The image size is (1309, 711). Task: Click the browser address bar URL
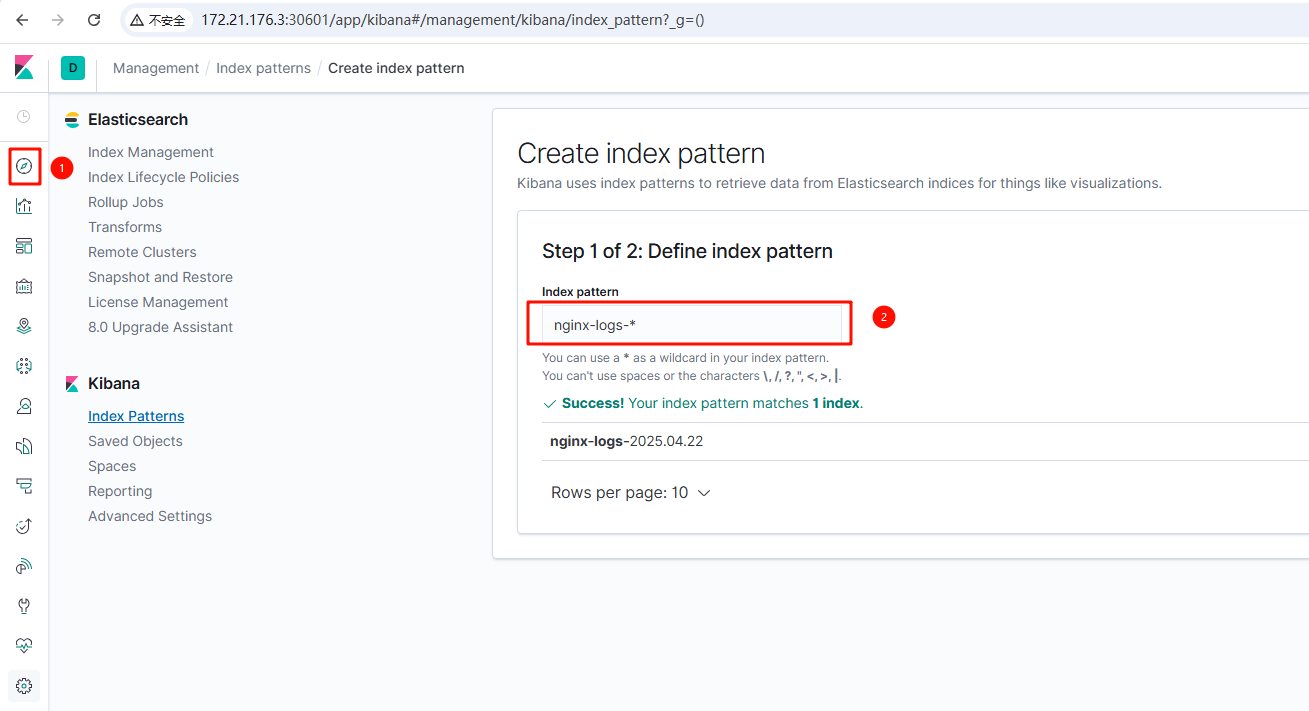click(x=453, y=20)
